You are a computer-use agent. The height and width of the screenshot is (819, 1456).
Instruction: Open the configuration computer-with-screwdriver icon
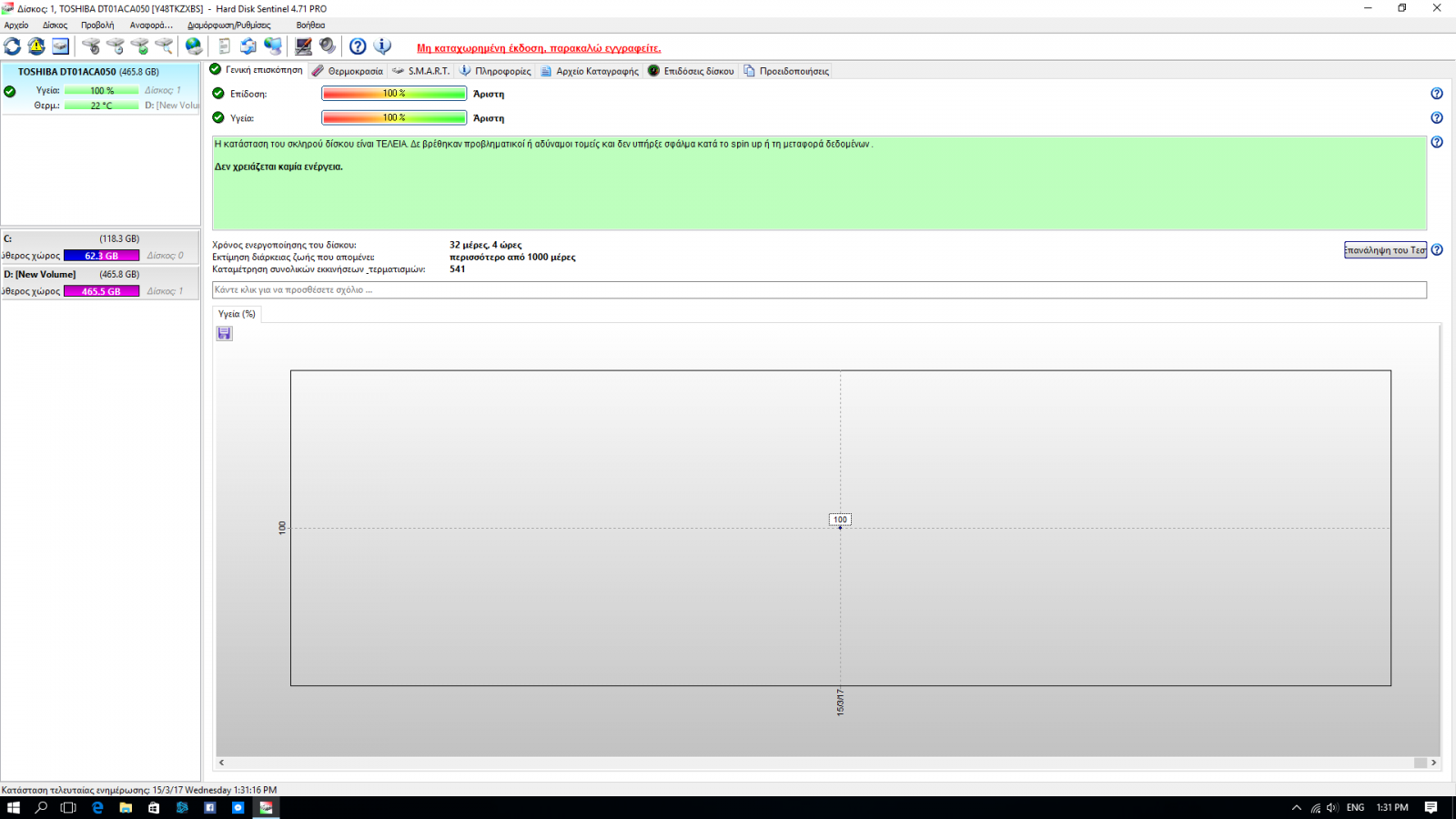304,45
